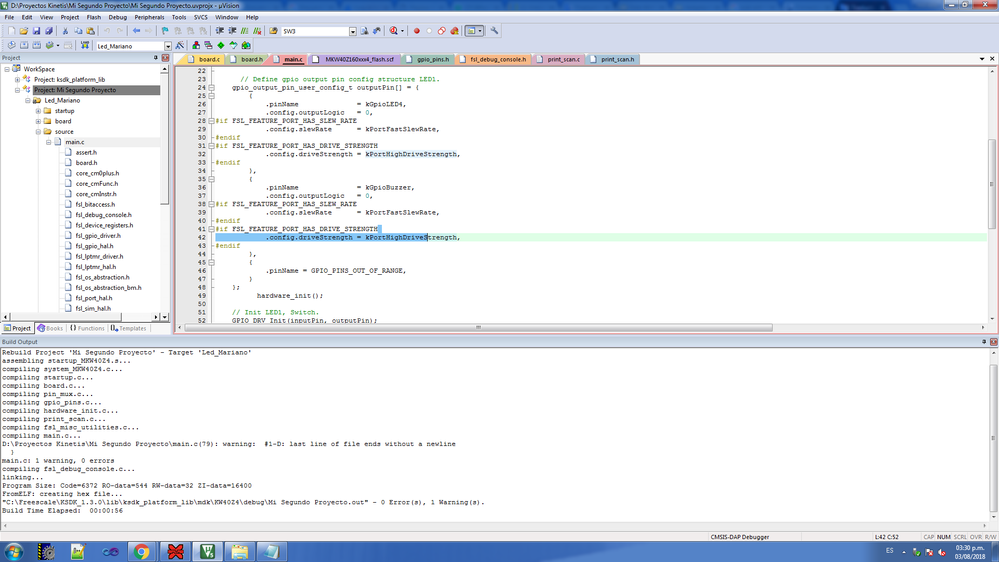Open Manage Multi-Project Workspace icon
The height and width of the screenshot is (562, 999).
[x=208, y=45]
